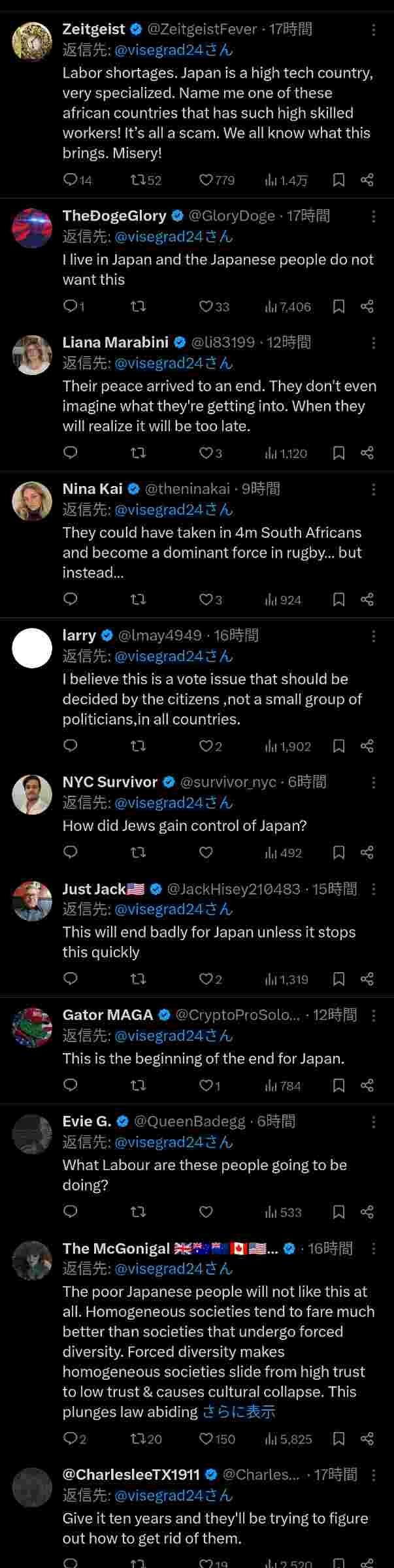
Task: Bookmark Liana Marabini's reply
Action: pyautogui.click(x=338, y=453)
